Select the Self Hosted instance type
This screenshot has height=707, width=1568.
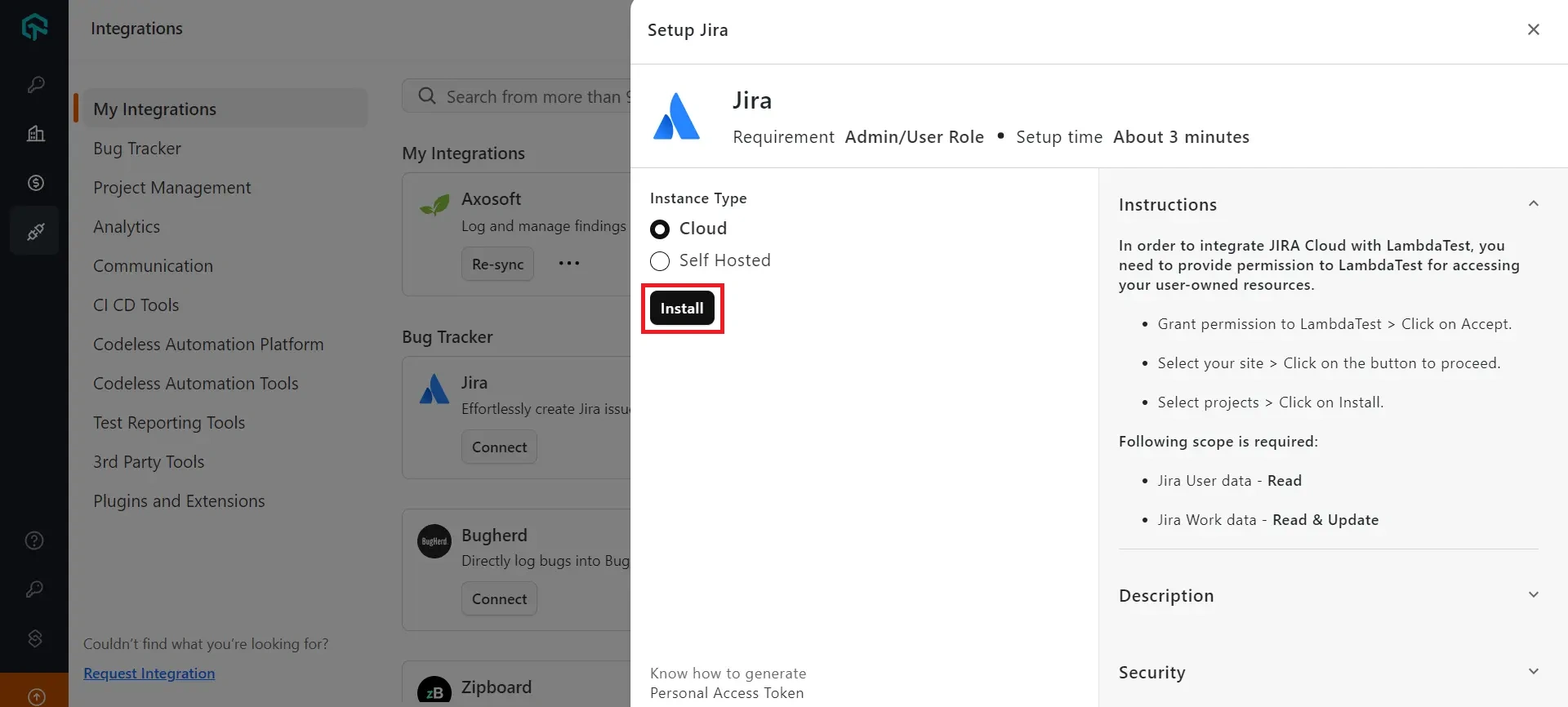660,261
